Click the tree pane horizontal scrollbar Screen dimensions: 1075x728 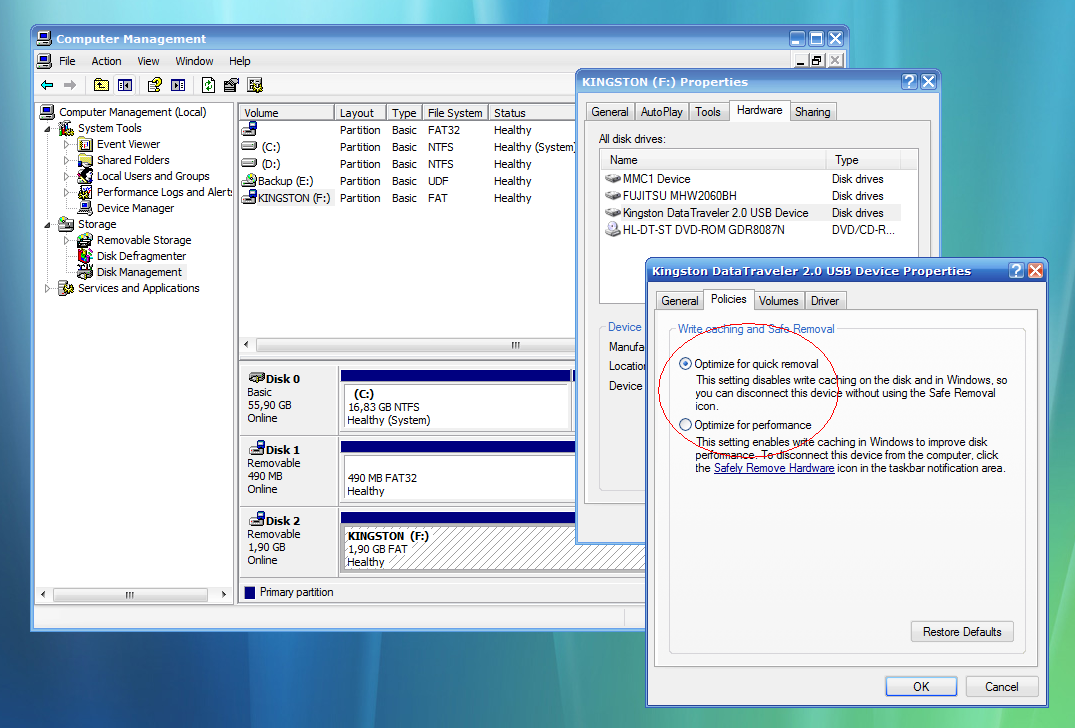(x=130, y=595)
